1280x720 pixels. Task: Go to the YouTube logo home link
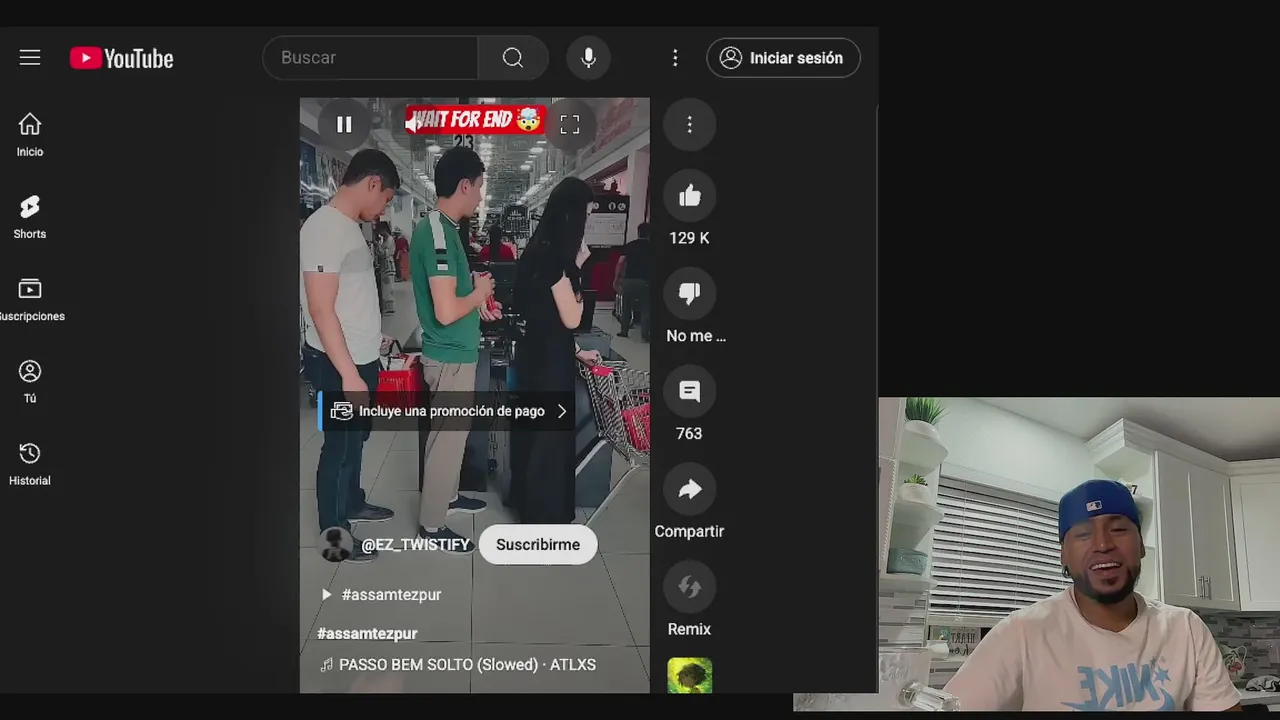click(121, 58)
